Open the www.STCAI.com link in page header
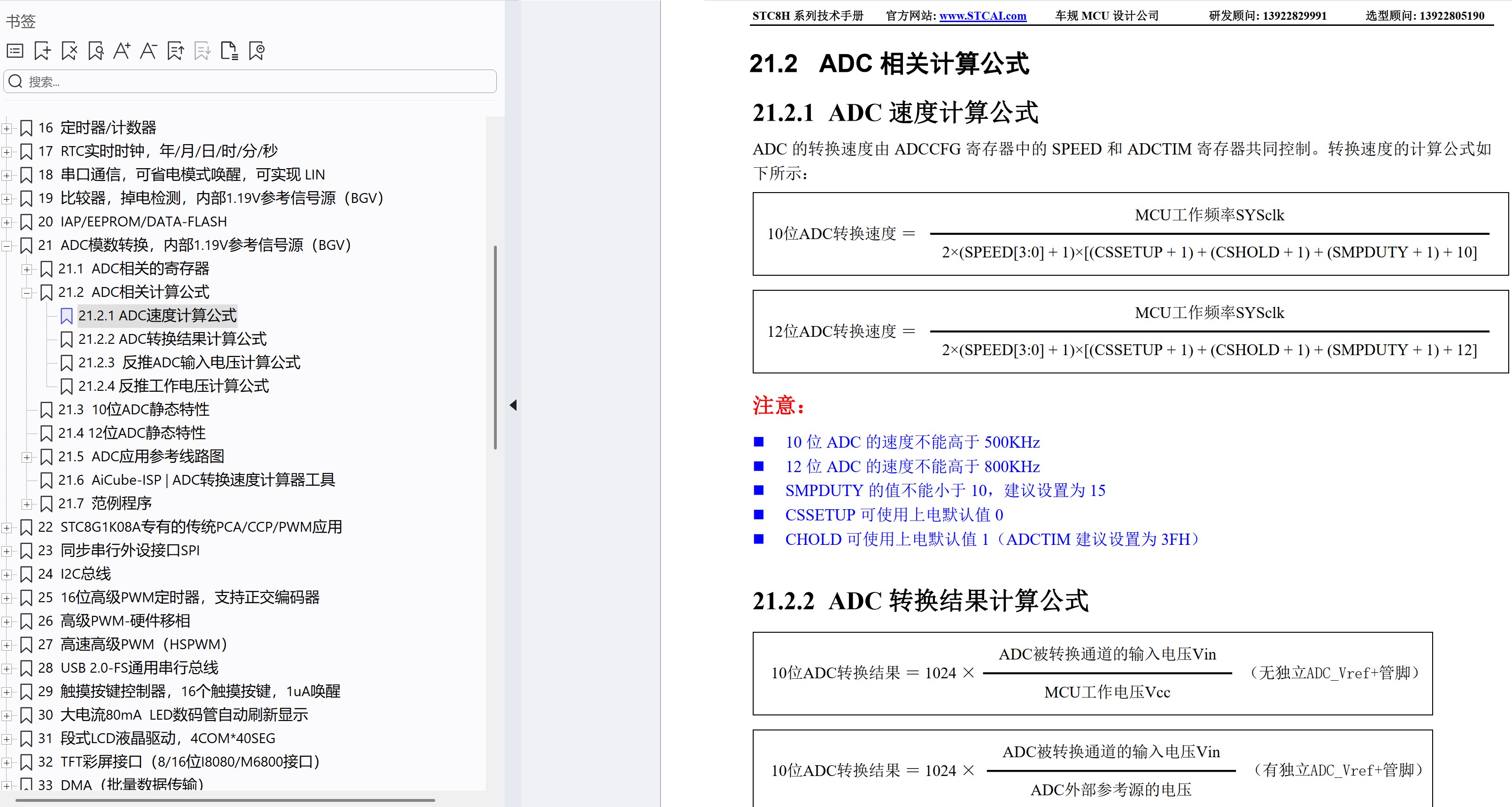 point(982,16)
